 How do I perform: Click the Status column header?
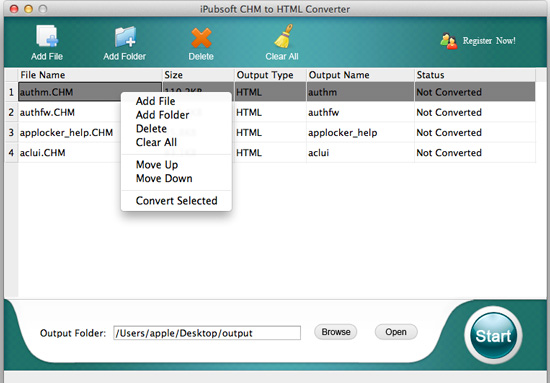[475, 75]
